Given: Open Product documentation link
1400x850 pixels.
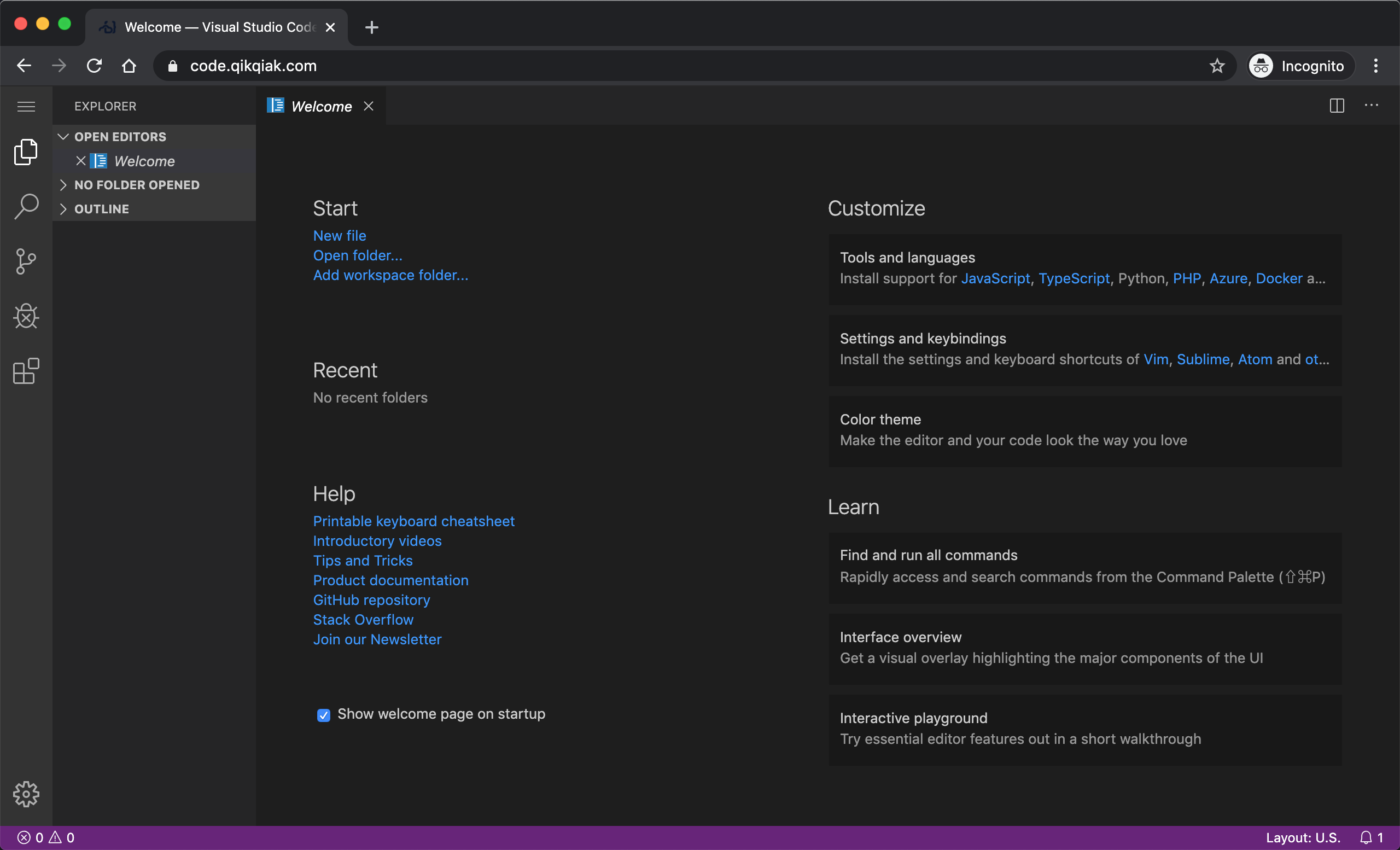Looking at the screenshot, I should (390, 580).
